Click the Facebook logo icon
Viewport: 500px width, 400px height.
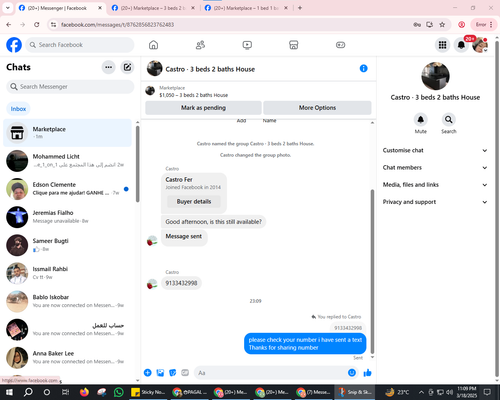[x=14, y=45]
